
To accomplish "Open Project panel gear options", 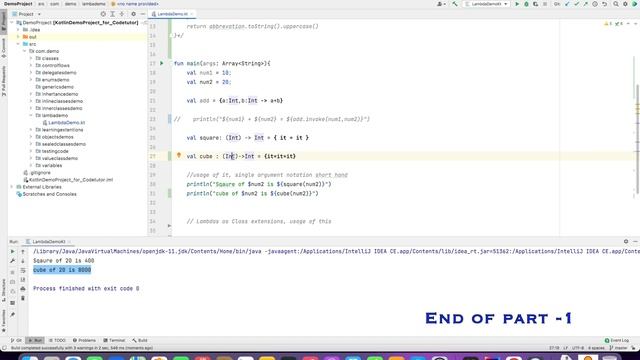I will click(x=133, y=14).
